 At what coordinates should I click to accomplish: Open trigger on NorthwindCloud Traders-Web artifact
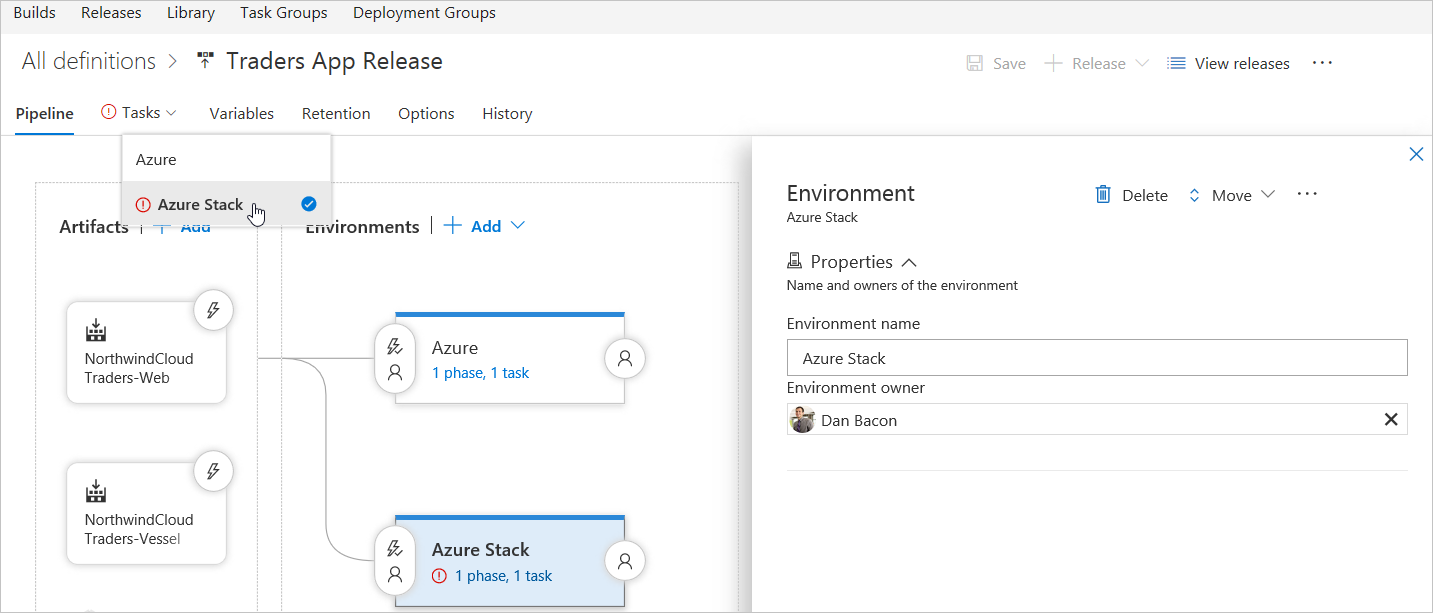click(x=212, y=310)
